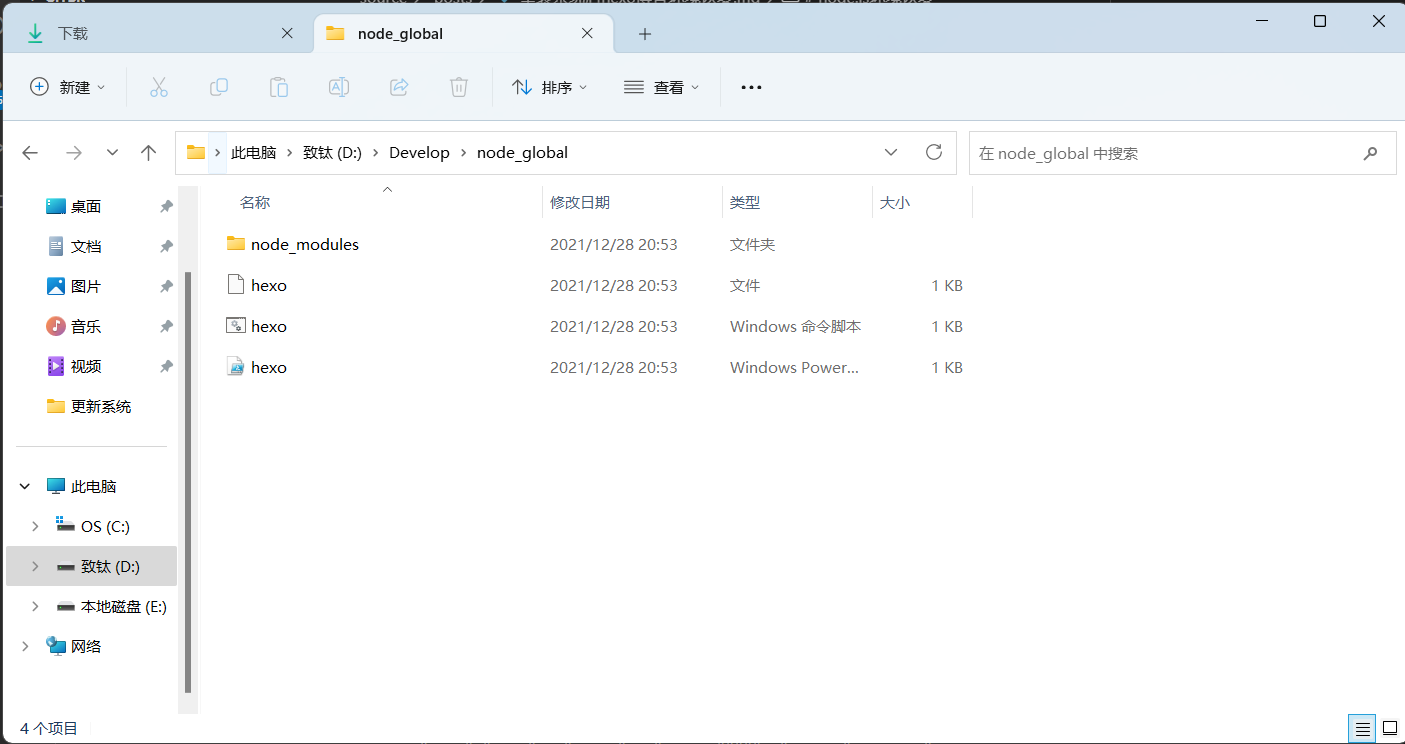Click 此电脑 in the address breadcrumb
1405x744 pixels.
click(253, 153)
